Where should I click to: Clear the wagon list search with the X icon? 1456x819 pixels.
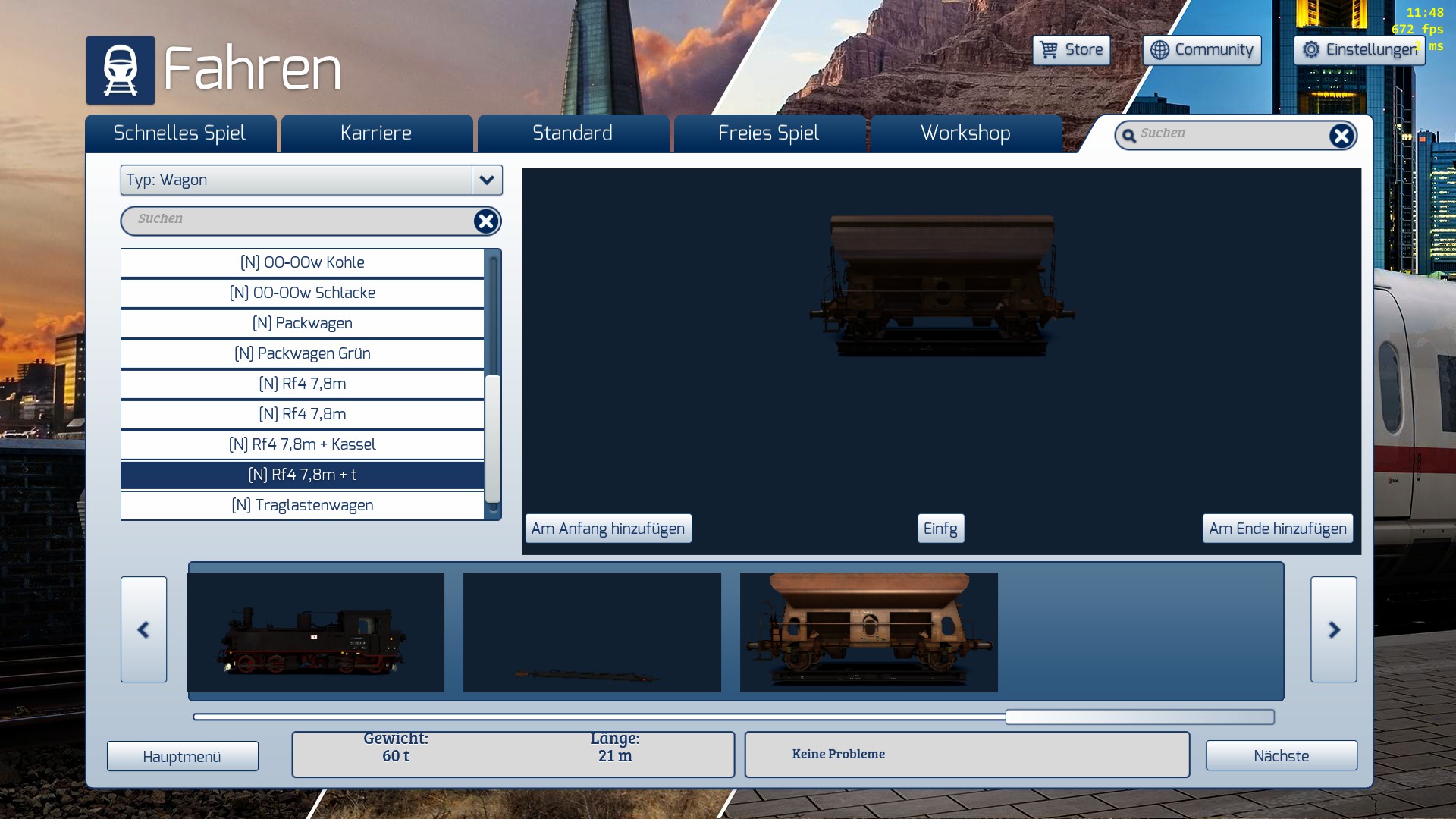(x=485, y=221)
